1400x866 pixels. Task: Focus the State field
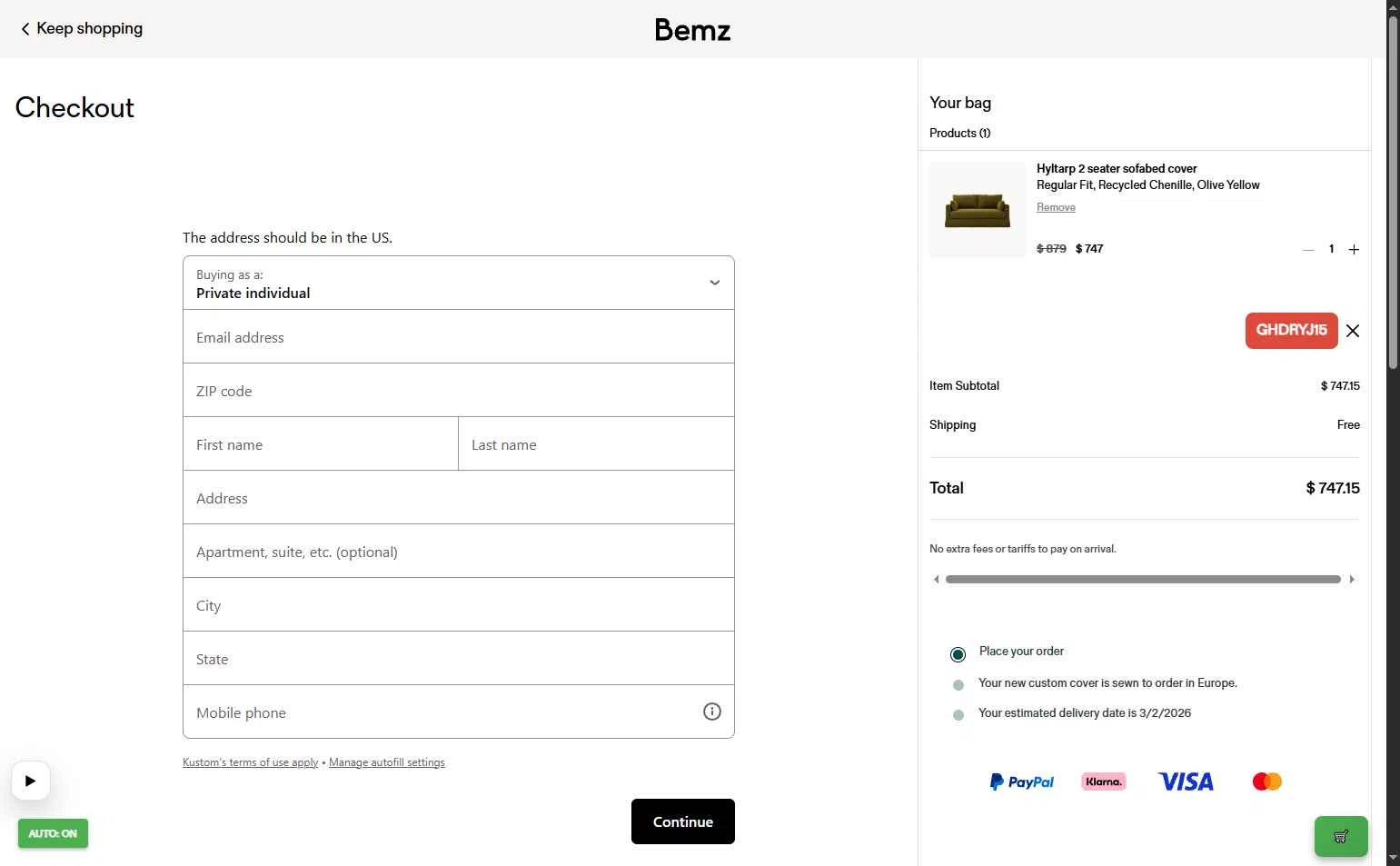[x=458, y=659]
